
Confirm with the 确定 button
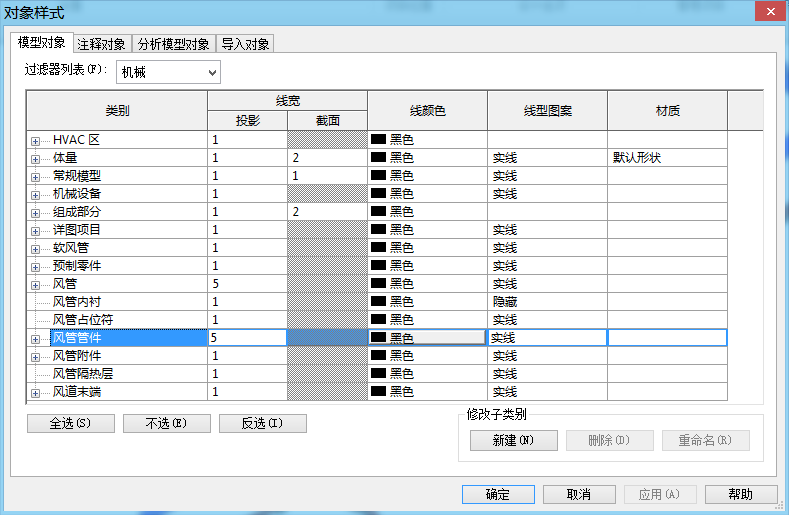click(x=498, y=494)
